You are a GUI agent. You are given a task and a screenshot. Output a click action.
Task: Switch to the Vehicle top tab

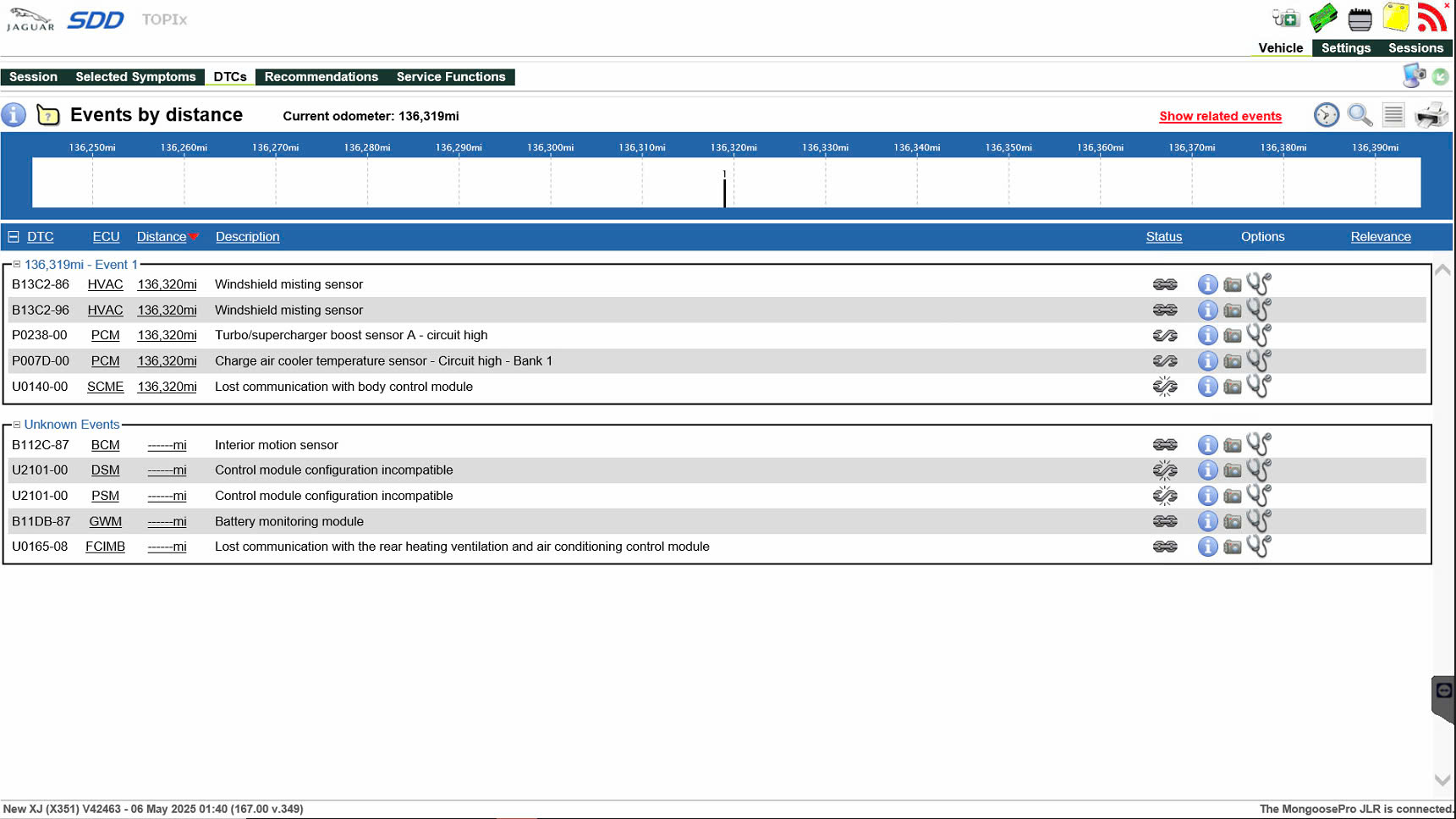click(x=1280, y=48)
